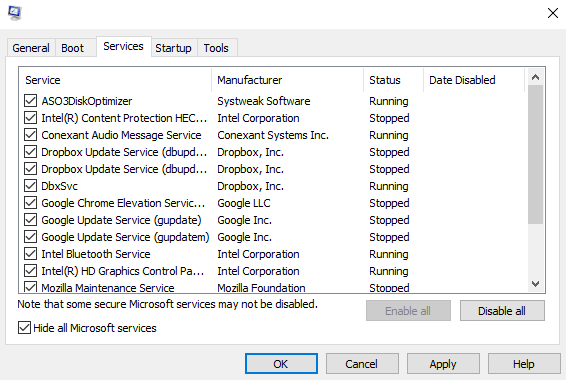Sort by the Status column header
The image size is (566, 380).
pyautogui.click(x=393, y=80)
